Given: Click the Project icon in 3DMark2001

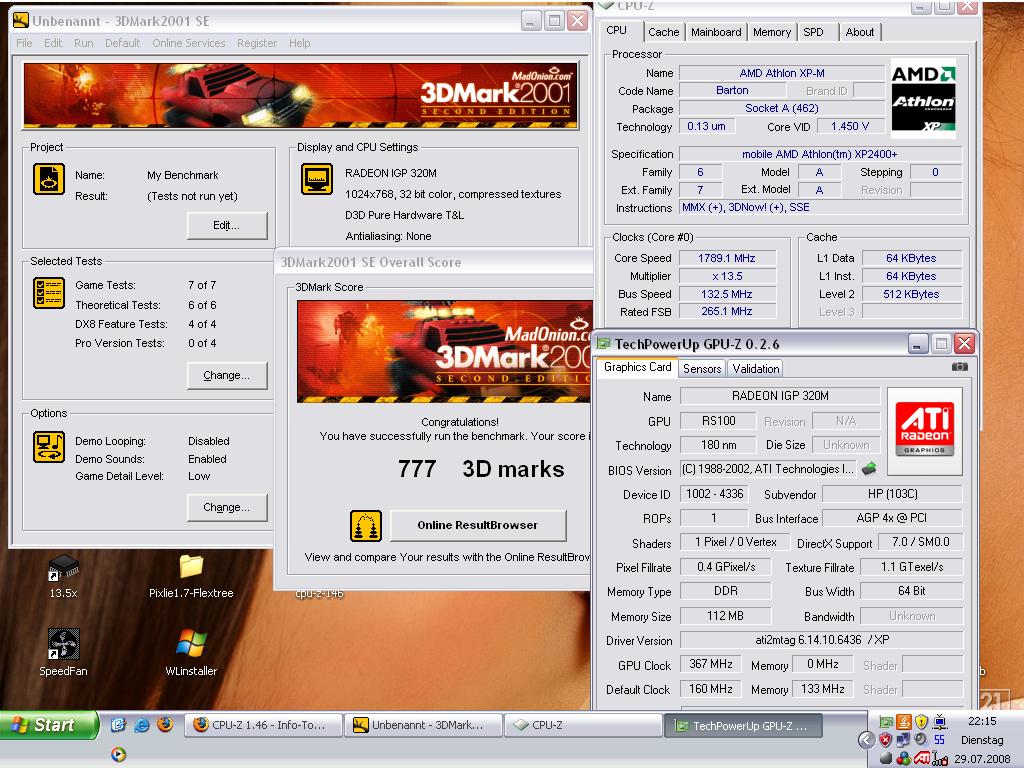Looking at the screenshot, I should point(49,179).
